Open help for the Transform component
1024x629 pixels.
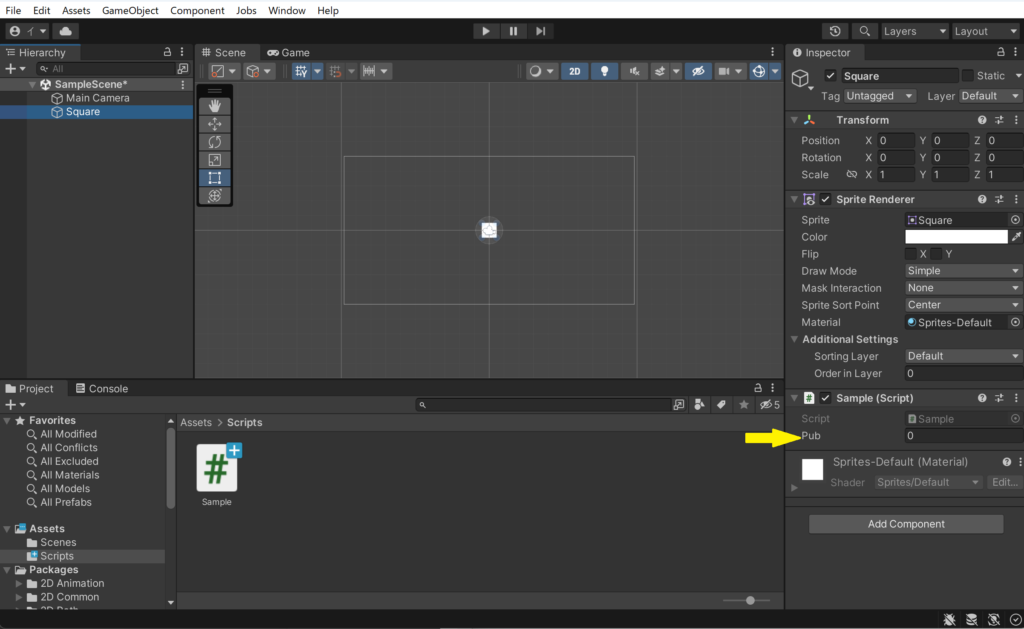coord(982,120)
